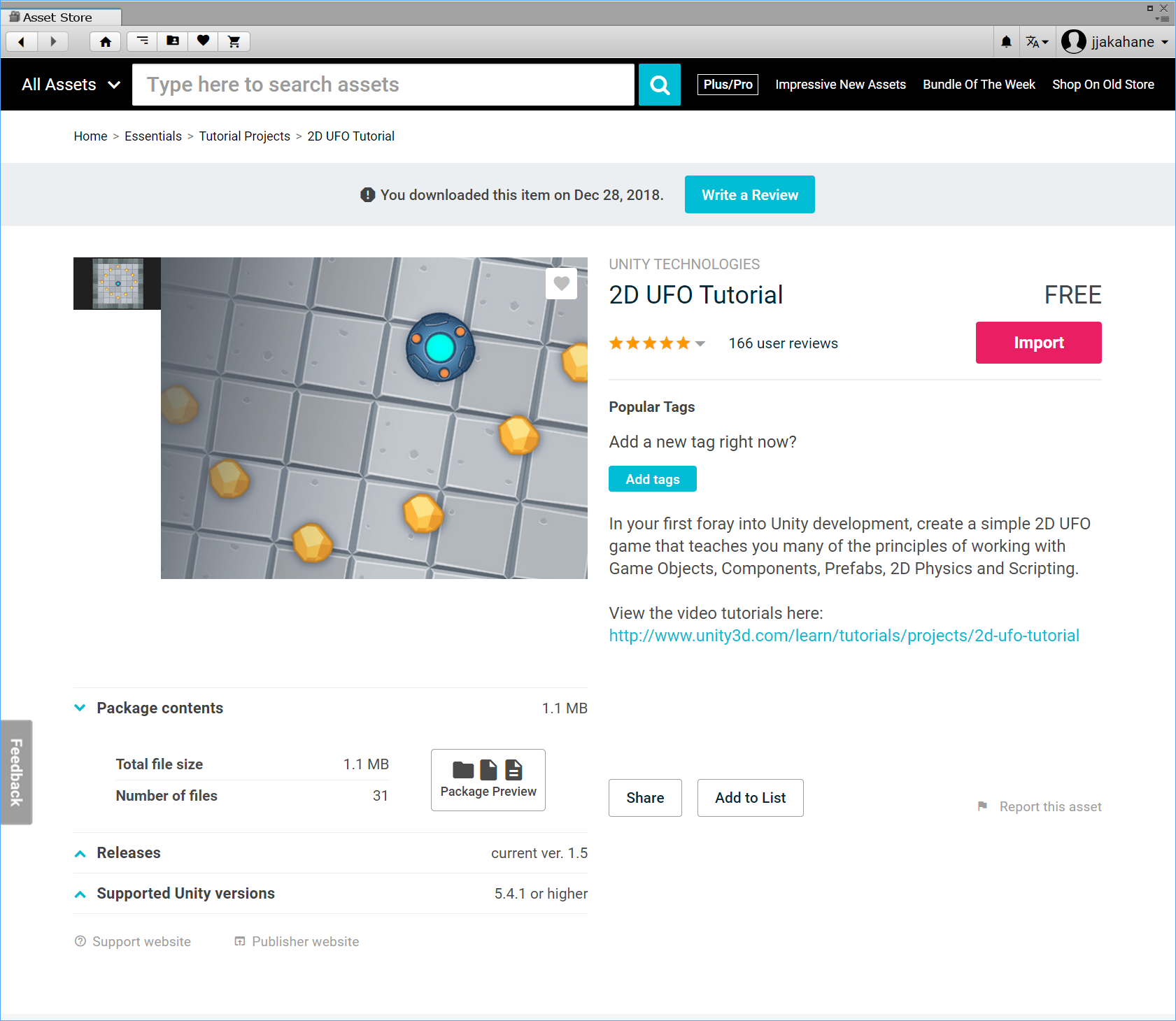
Task: Click the Share button
Action: pos(645,798)
